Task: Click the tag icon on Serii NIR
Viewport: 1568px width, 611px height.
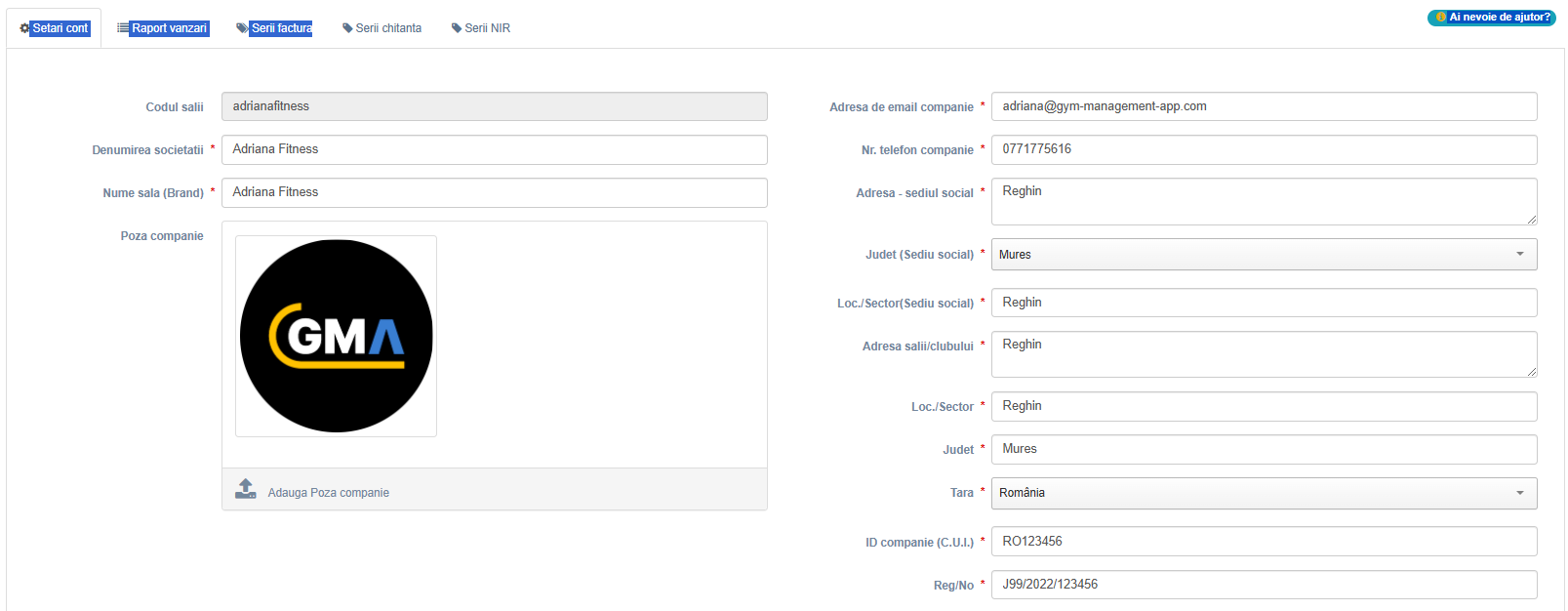Action: (457, 28)
